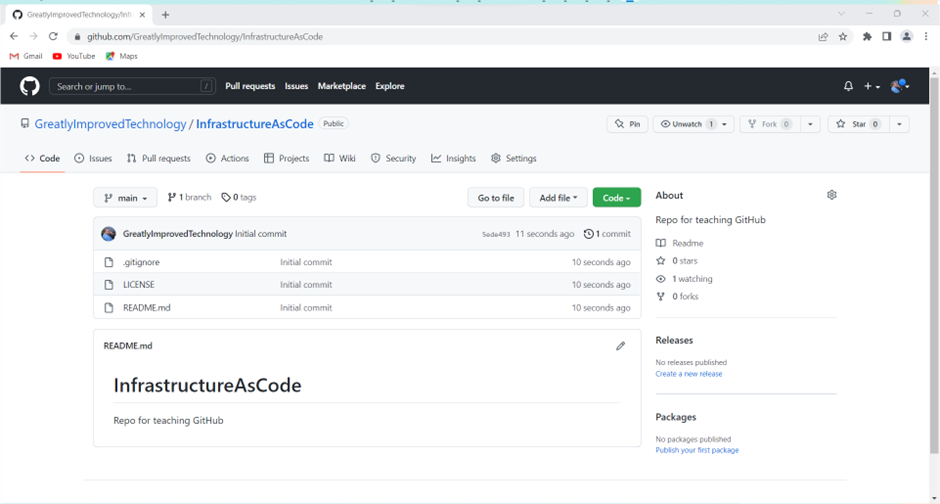Expand the main branch dropdown
Screen dimensions: 940x504
pos(125,198)
